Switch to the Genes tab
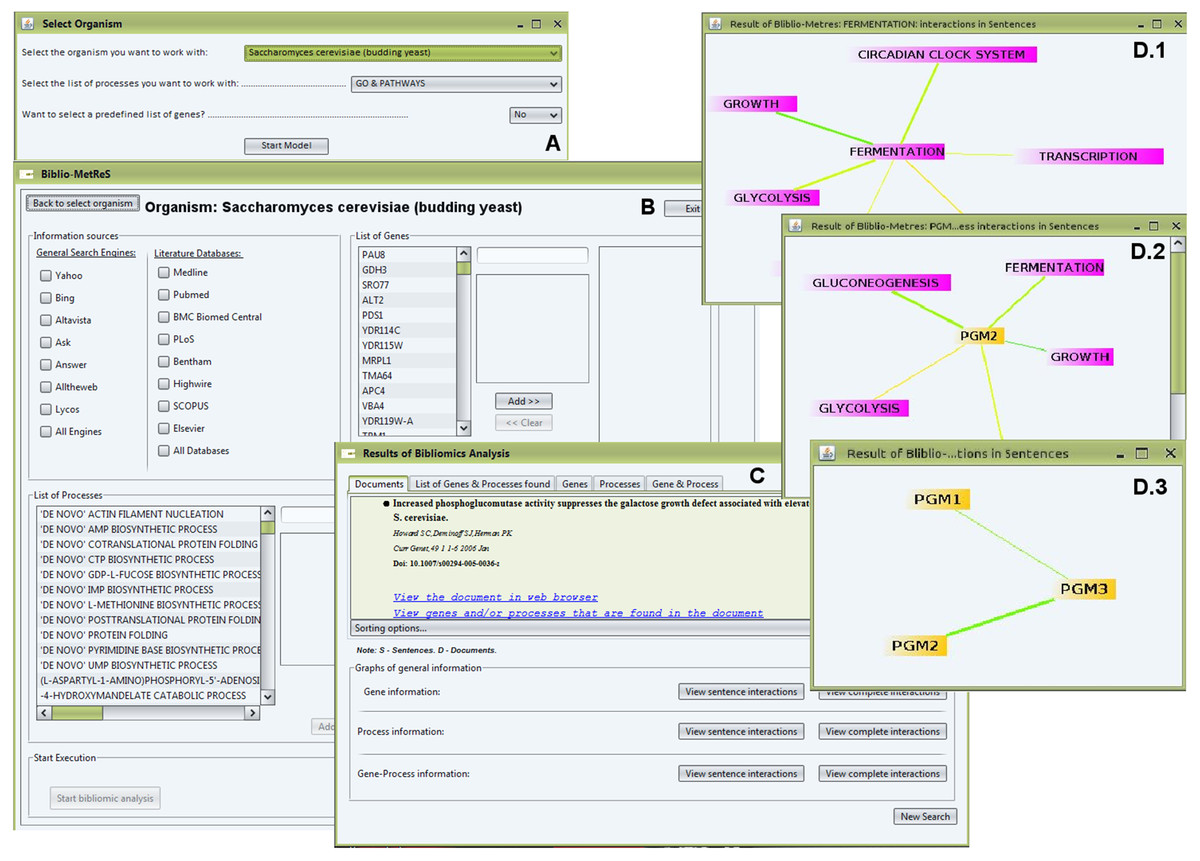This screenshot has height=861, width=1200. pos(575,484)
